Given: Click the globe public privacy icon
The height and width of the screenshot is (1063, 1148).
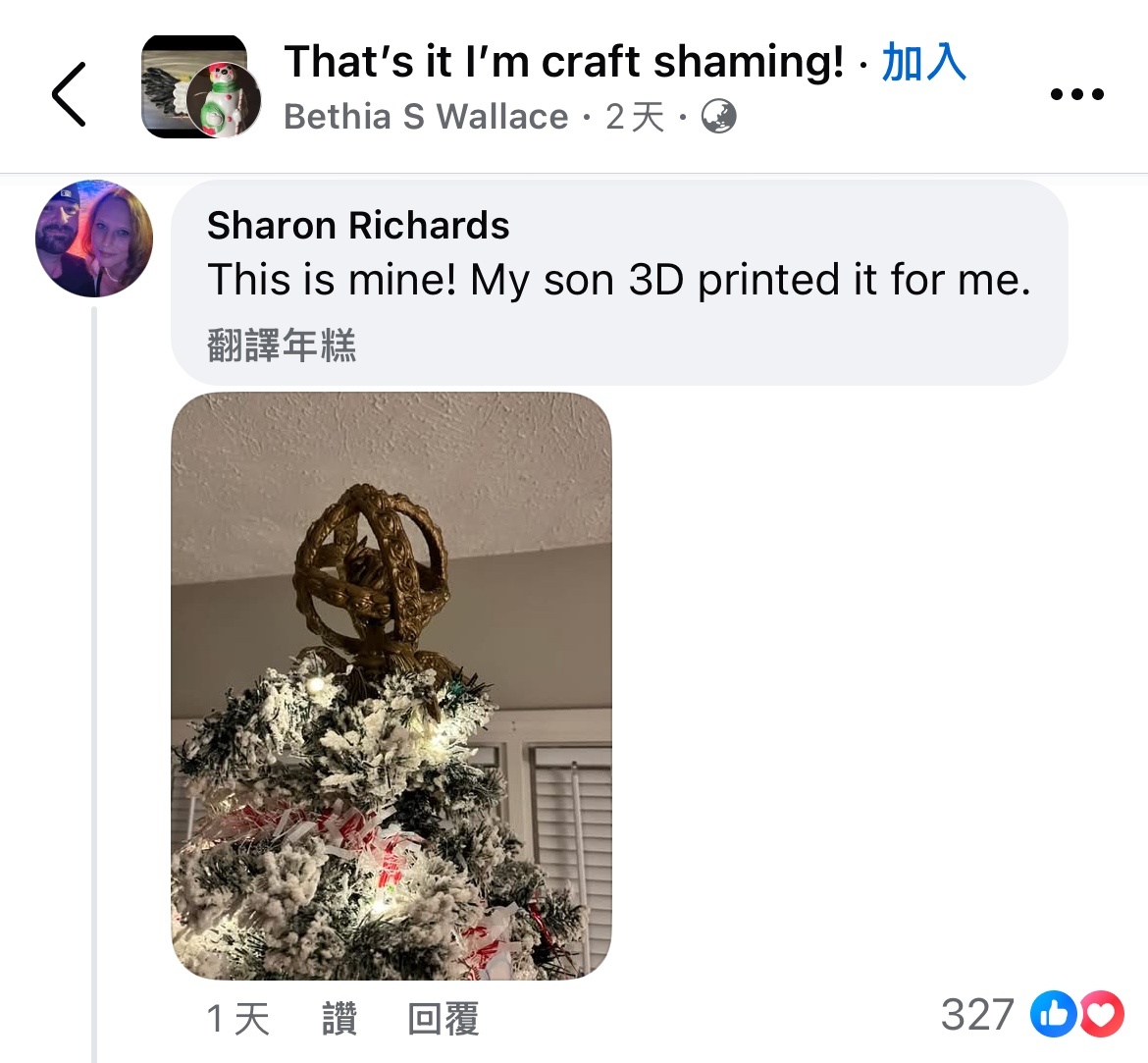Looking at the screenshot, I should [718, 117].
